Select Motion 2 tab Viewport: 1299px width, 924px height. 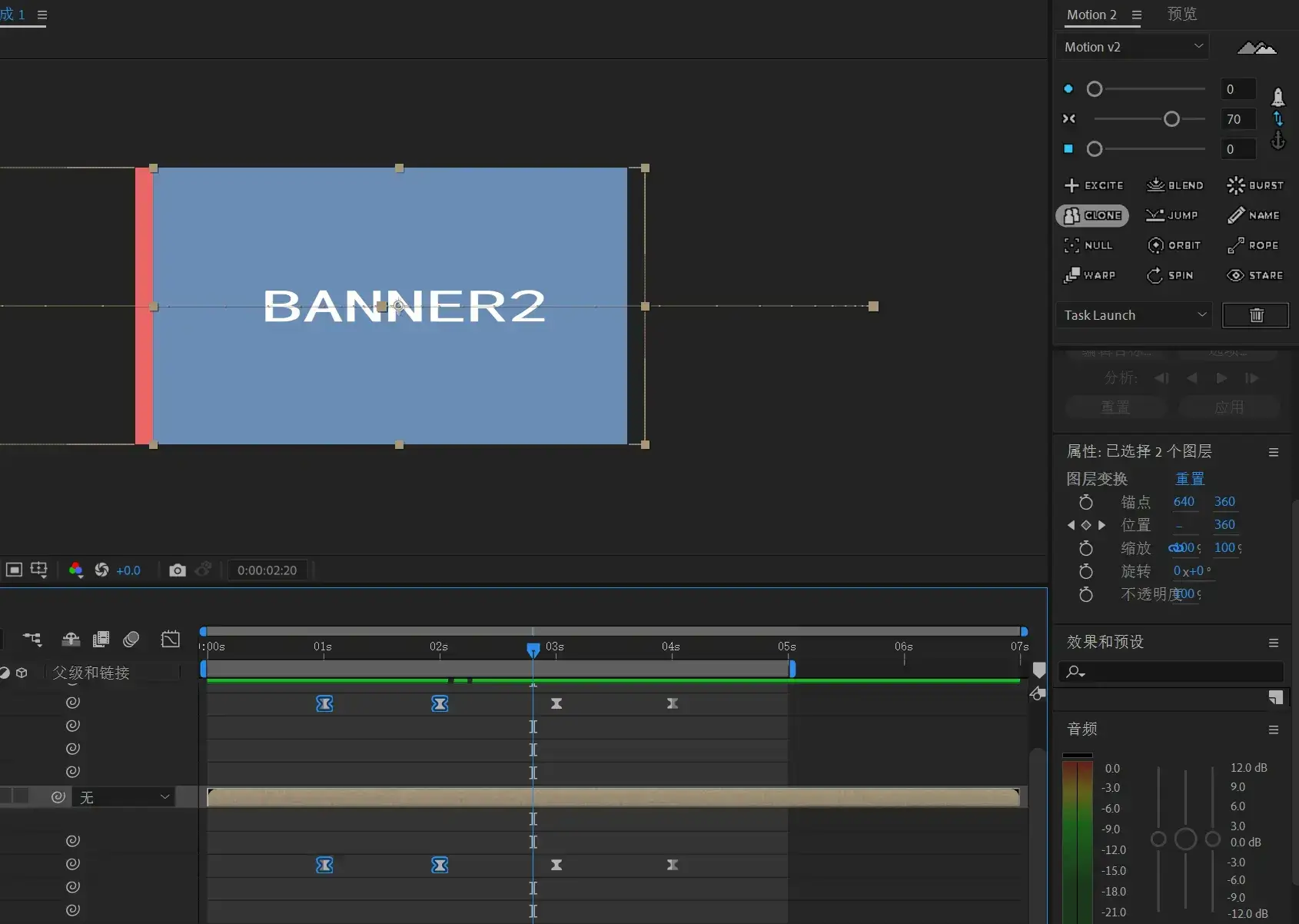tap(1091, 15)
